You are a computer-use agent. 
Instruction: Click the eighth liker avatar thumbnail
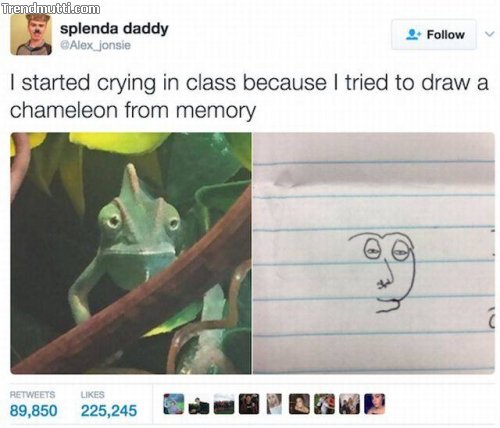pos(349,404)
